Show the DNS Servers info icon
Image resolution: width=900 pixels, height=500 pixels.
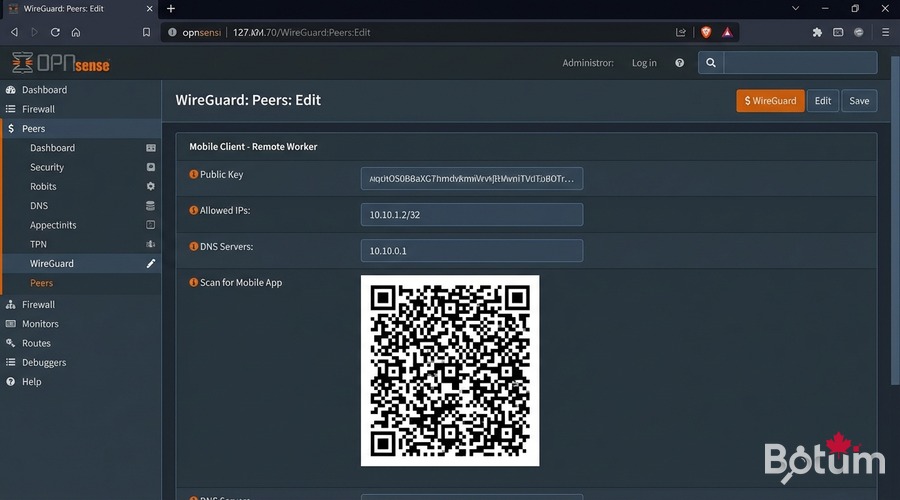pyautogui.click(x=193, y=246)
